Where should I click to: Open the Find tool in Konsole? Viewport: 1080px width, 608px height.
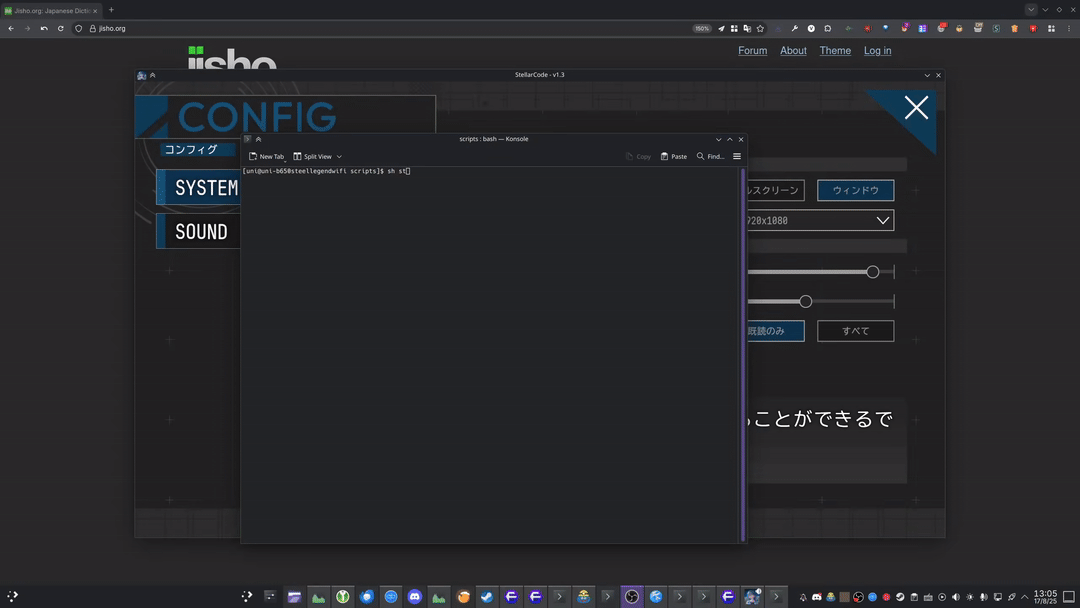708,156
